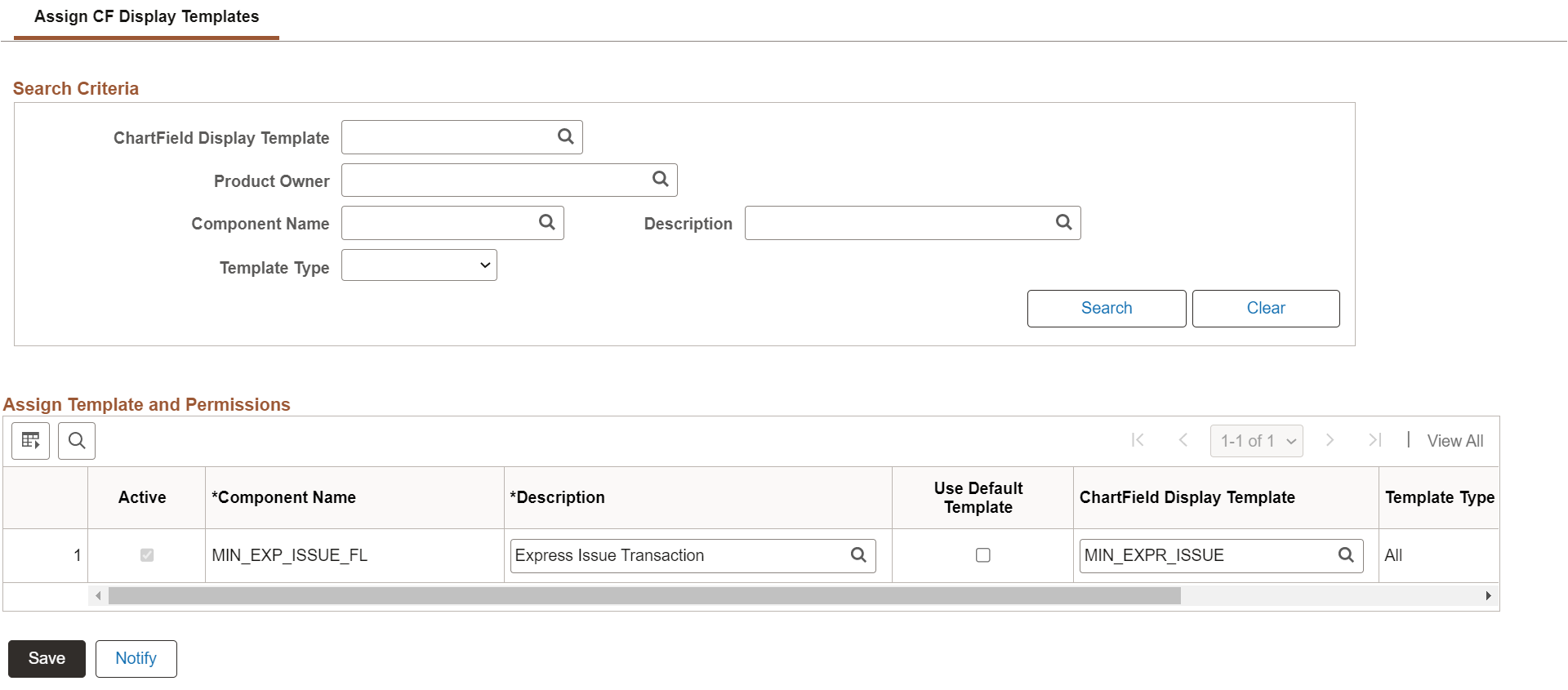Viewport: 1568px width, 690px height.
Task: Click the Search button
Action: (x=1107, y=309)
